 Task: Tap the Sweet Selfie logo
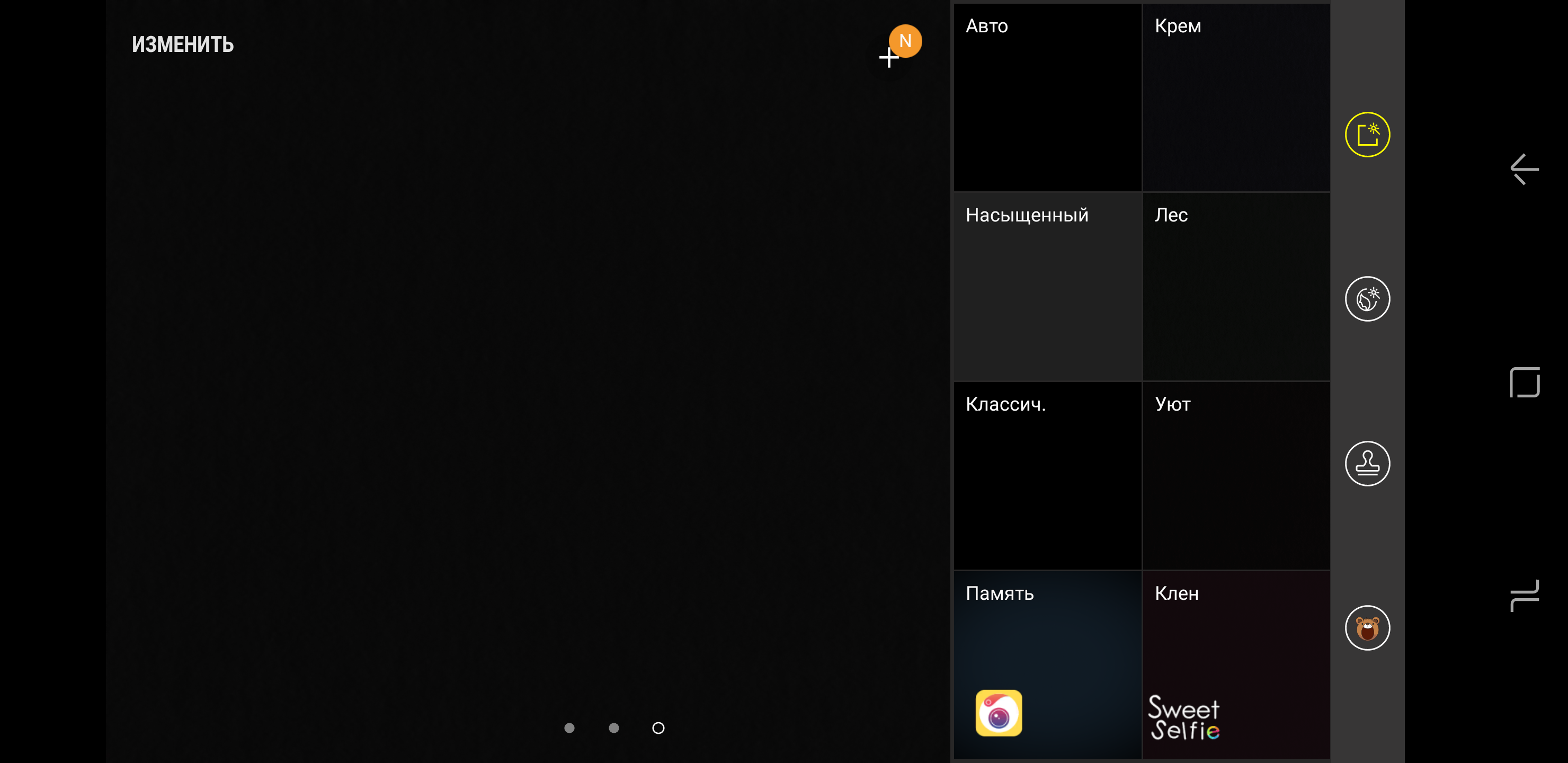(1183, 718)
